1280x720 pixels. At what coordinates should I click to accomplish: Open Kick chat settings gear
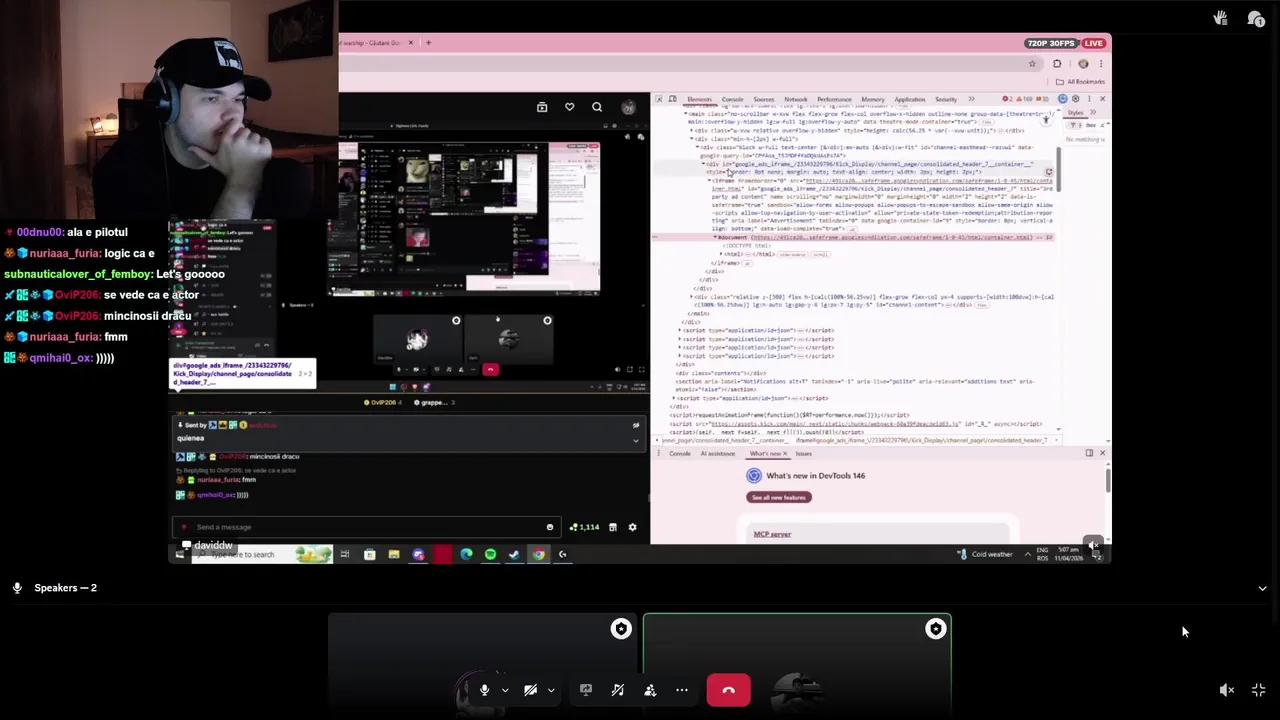[x=632, y=527]
